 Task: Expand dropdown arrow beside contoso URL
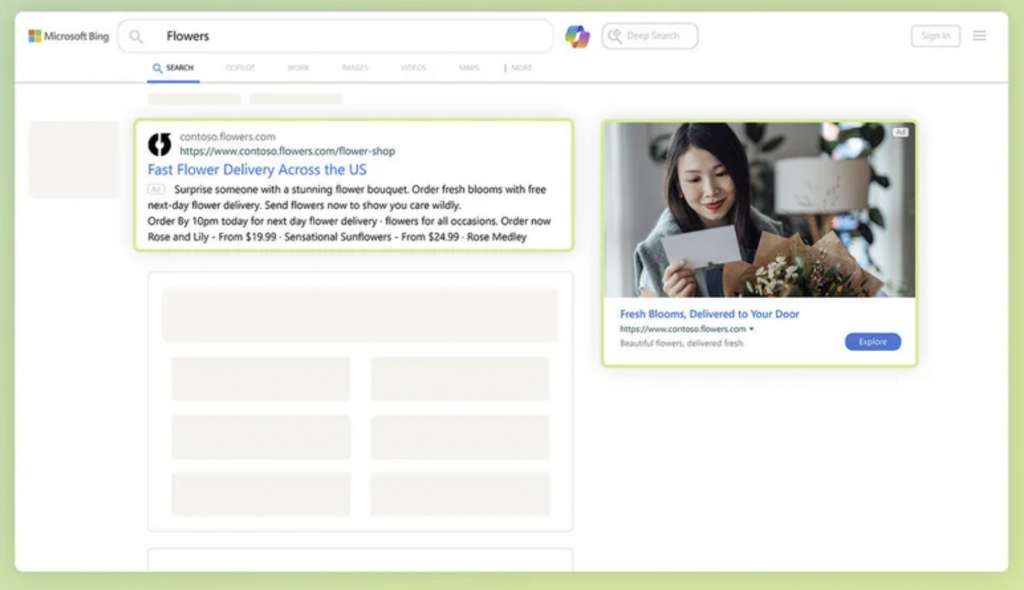(752, 329)
